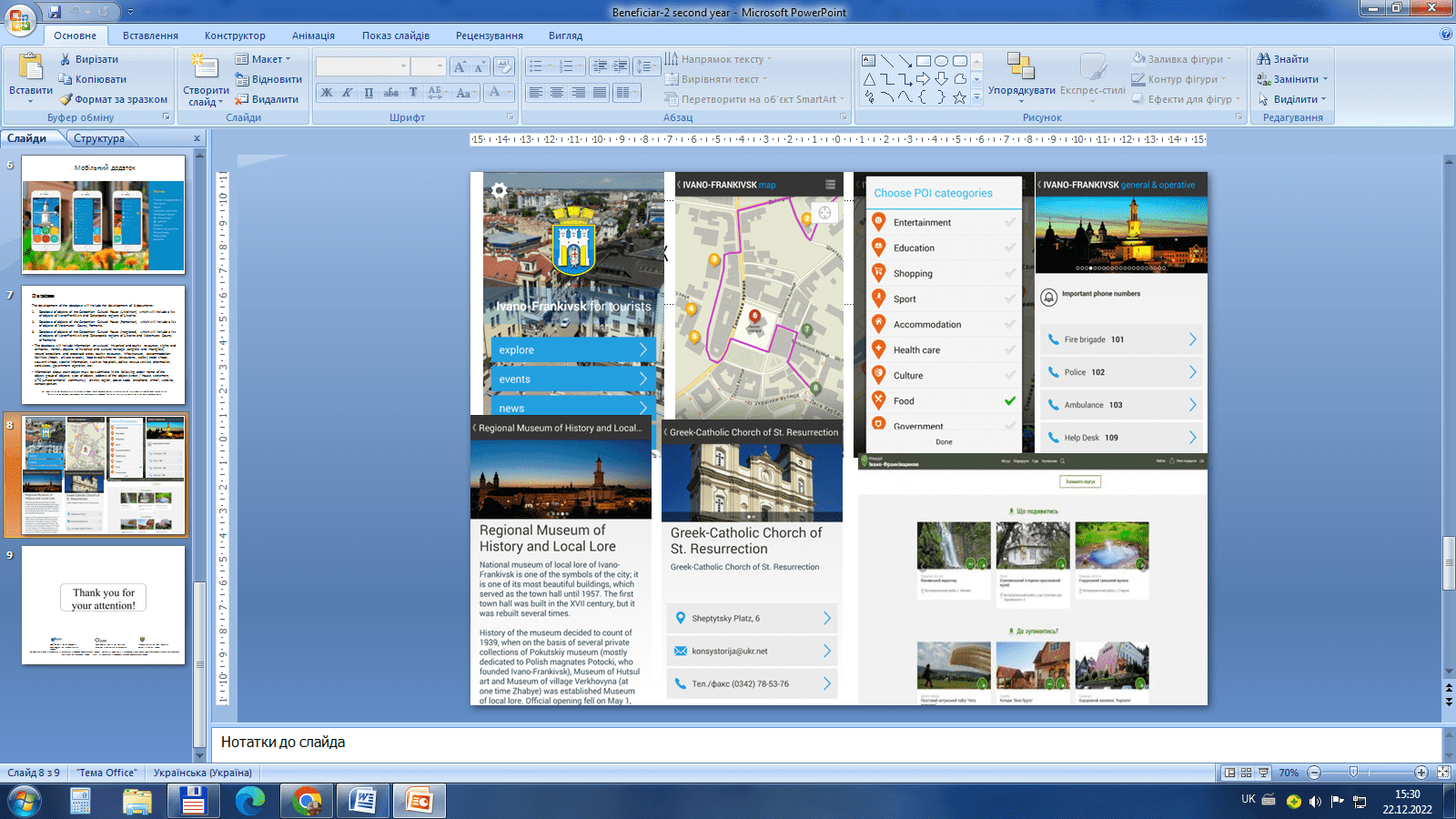Screen dimensions: 1456x819
Task: Click the Find (Знайти) binoculars icon
Action: click(x=1263, y=59)
